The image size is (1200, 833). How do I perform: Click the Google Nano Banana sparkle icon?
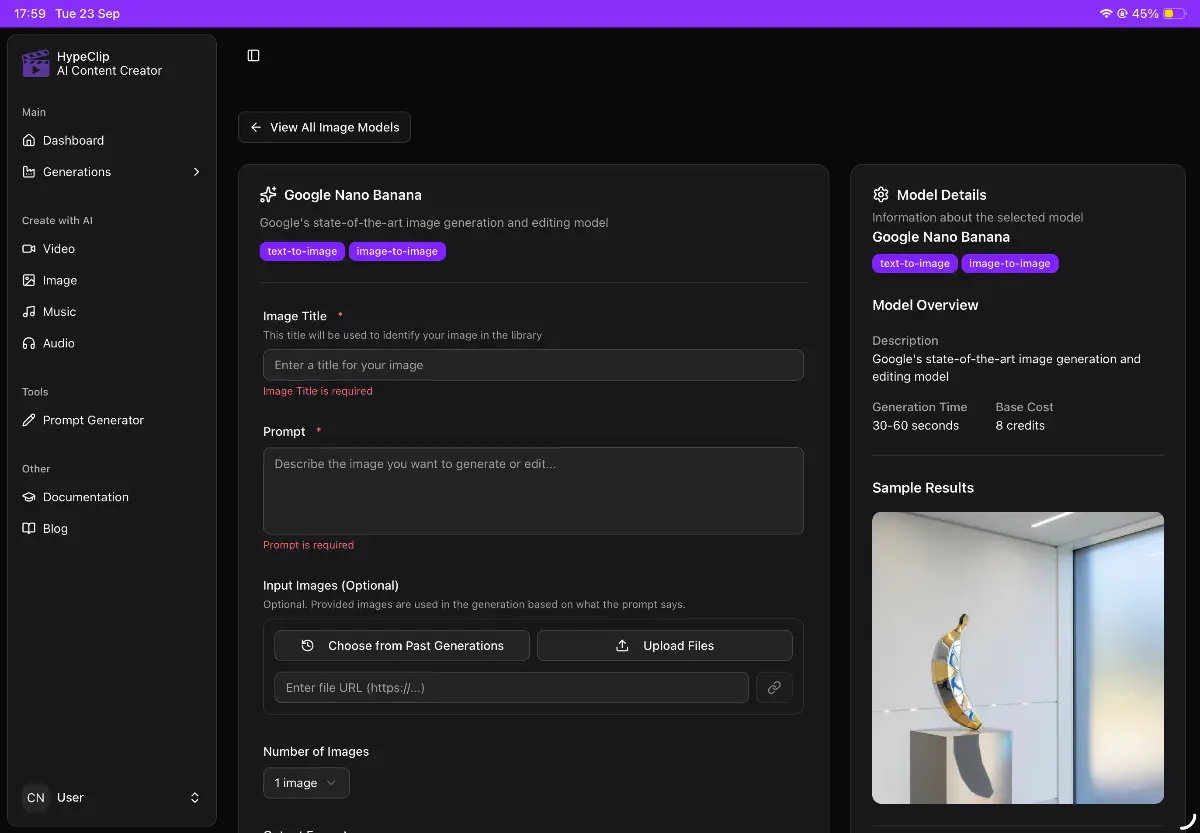tap(268, 195)
